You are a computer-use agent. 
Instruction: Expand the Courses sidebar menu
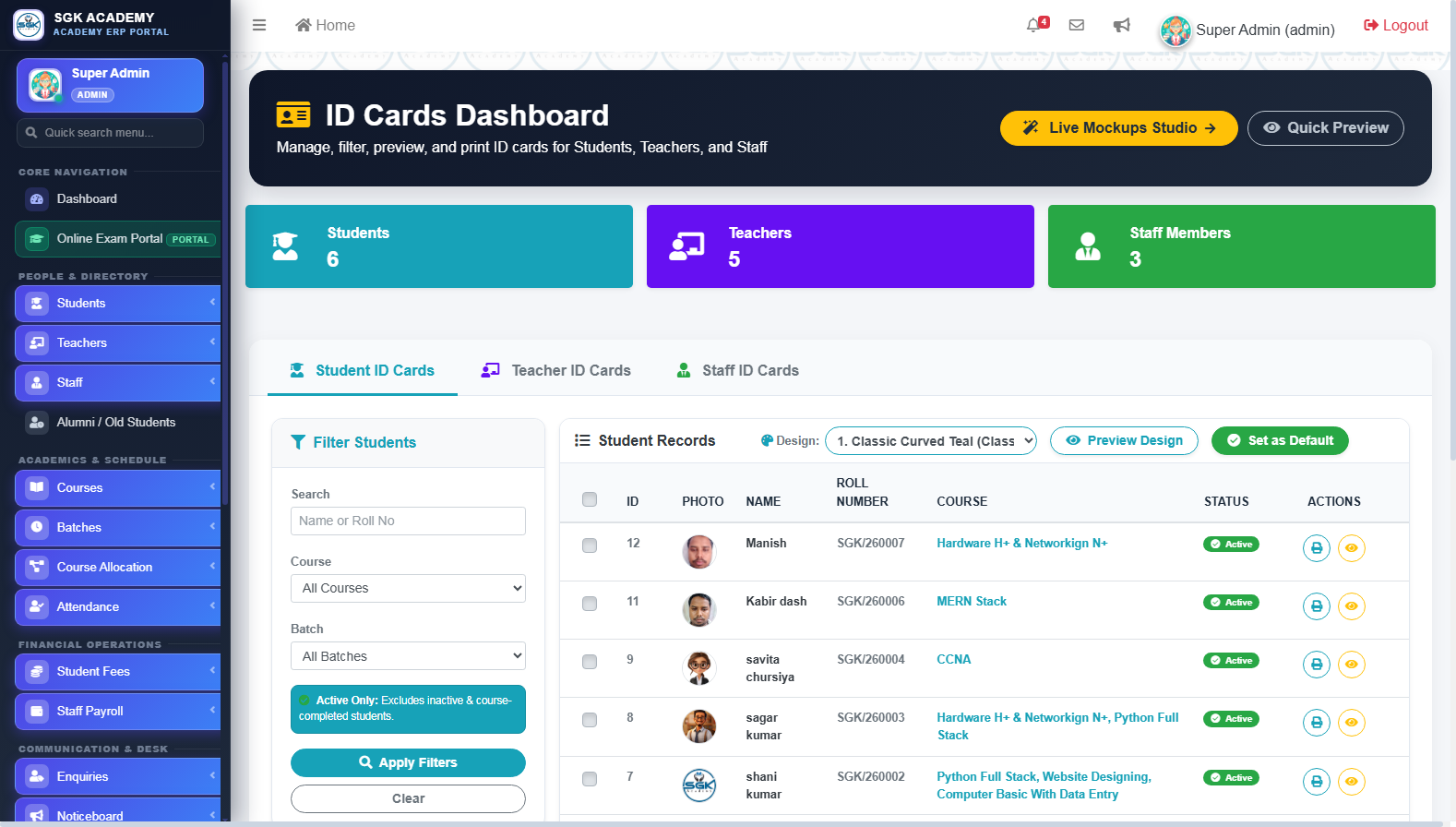118,487
